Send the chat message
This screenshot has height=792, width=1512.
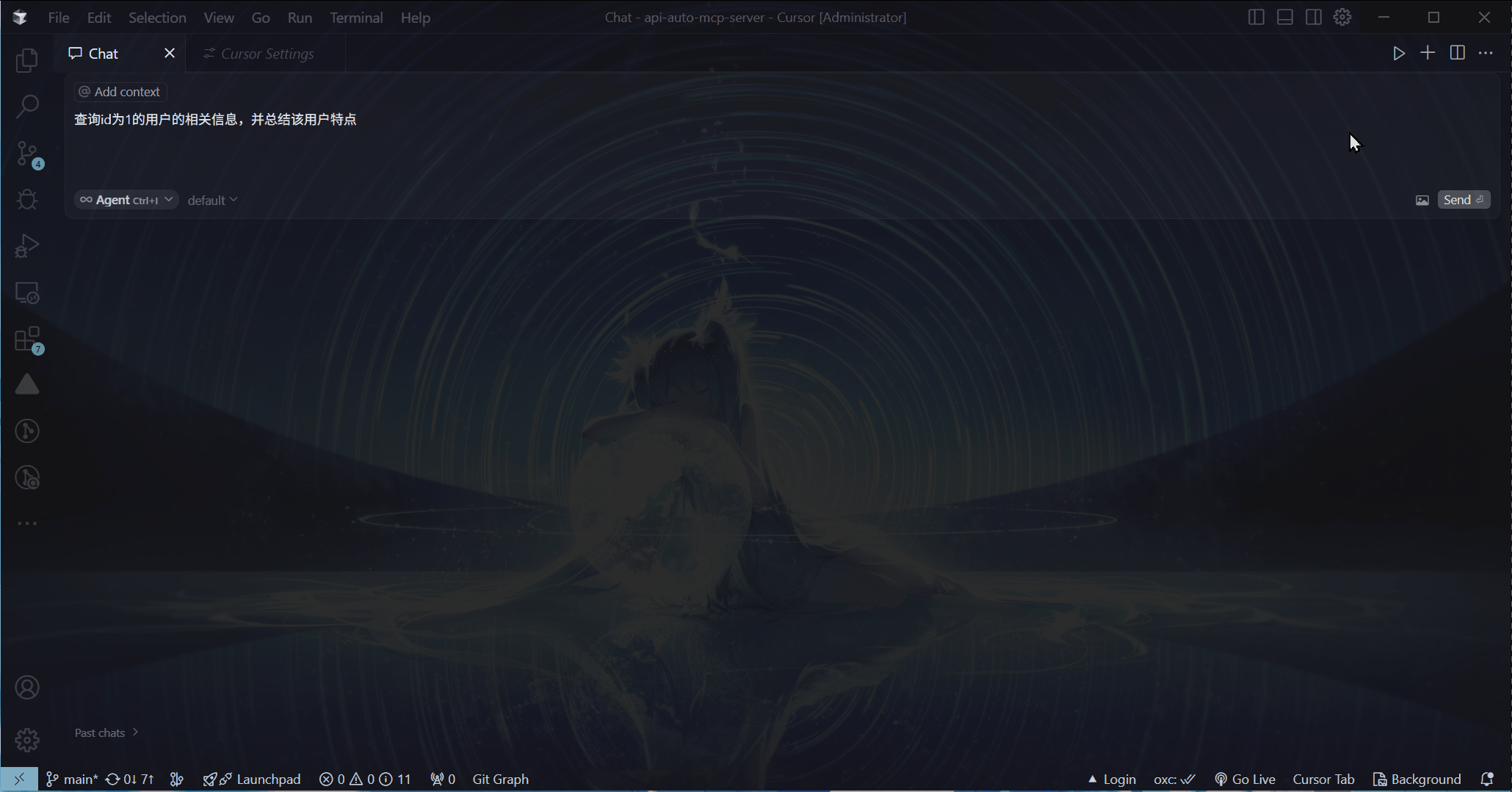(x=1464, y=200)
